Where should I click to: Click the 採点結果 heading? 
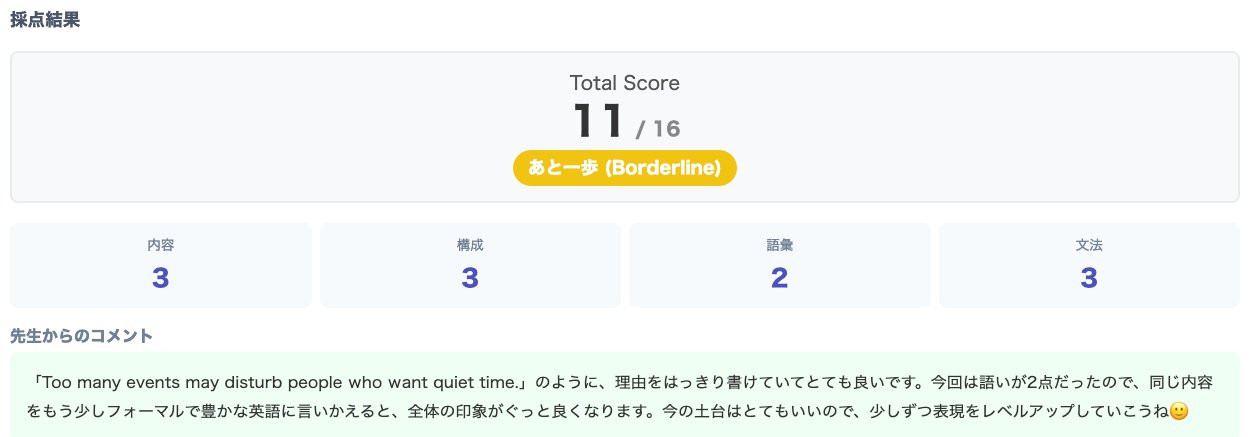coord(45,21)
